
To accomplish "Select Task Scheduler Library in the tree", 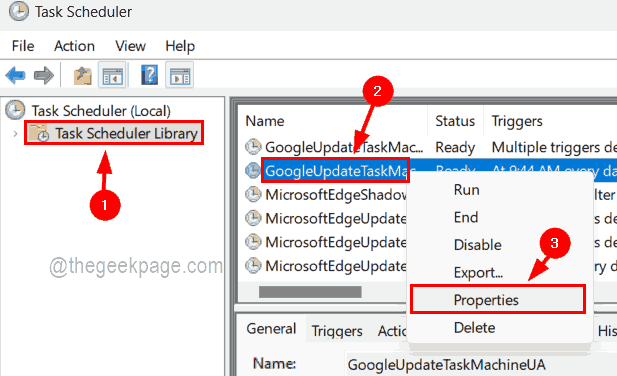I will 114,133.
